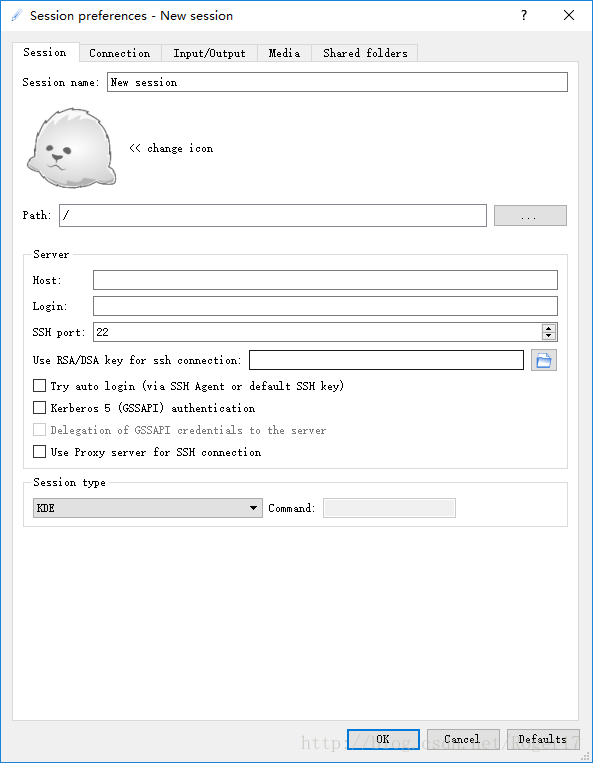Click the question mark help icon
Image resolution: width=593 pixels, height=763 pixels.
[523, 15]
